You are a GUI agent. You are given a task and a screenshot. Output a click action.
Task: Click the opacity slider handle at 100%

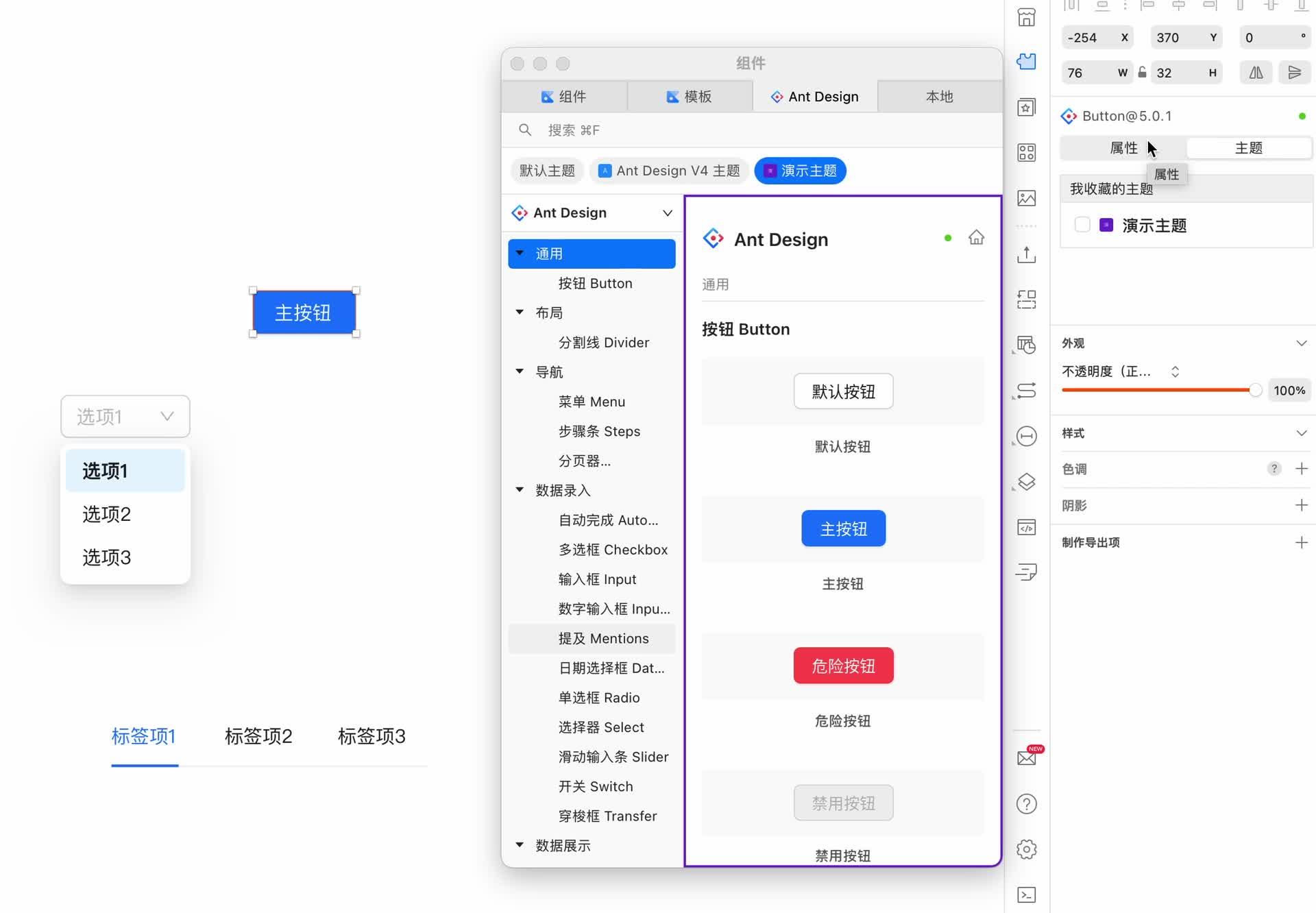pos(1255,389)
